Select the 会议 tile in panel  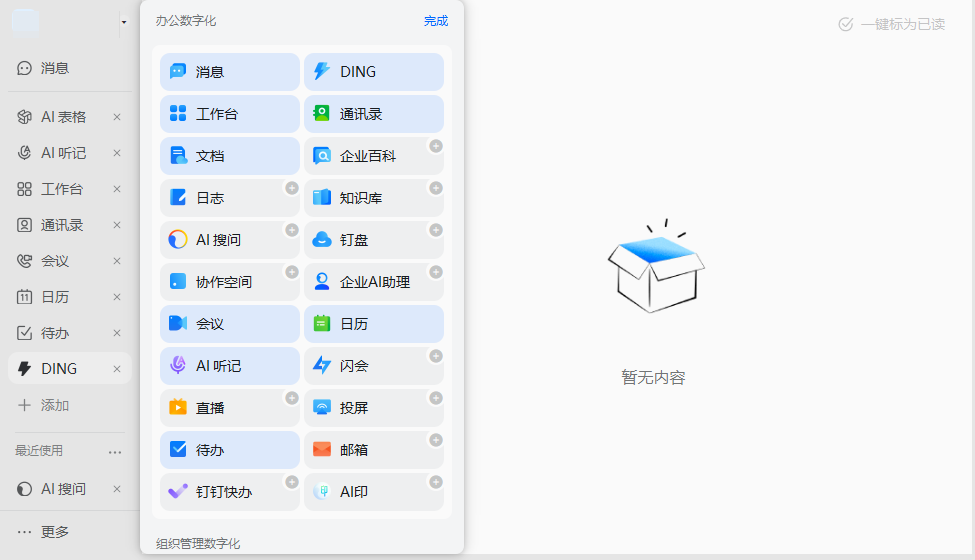230,324
